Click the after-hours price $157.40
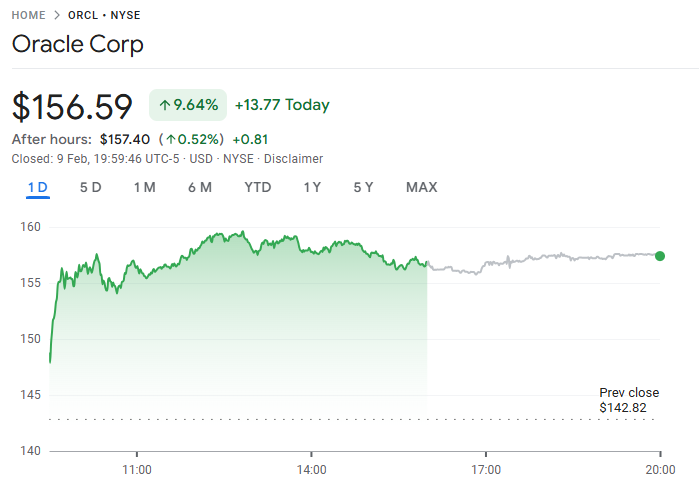The image size is (699, 493). (x=125, y=139)
